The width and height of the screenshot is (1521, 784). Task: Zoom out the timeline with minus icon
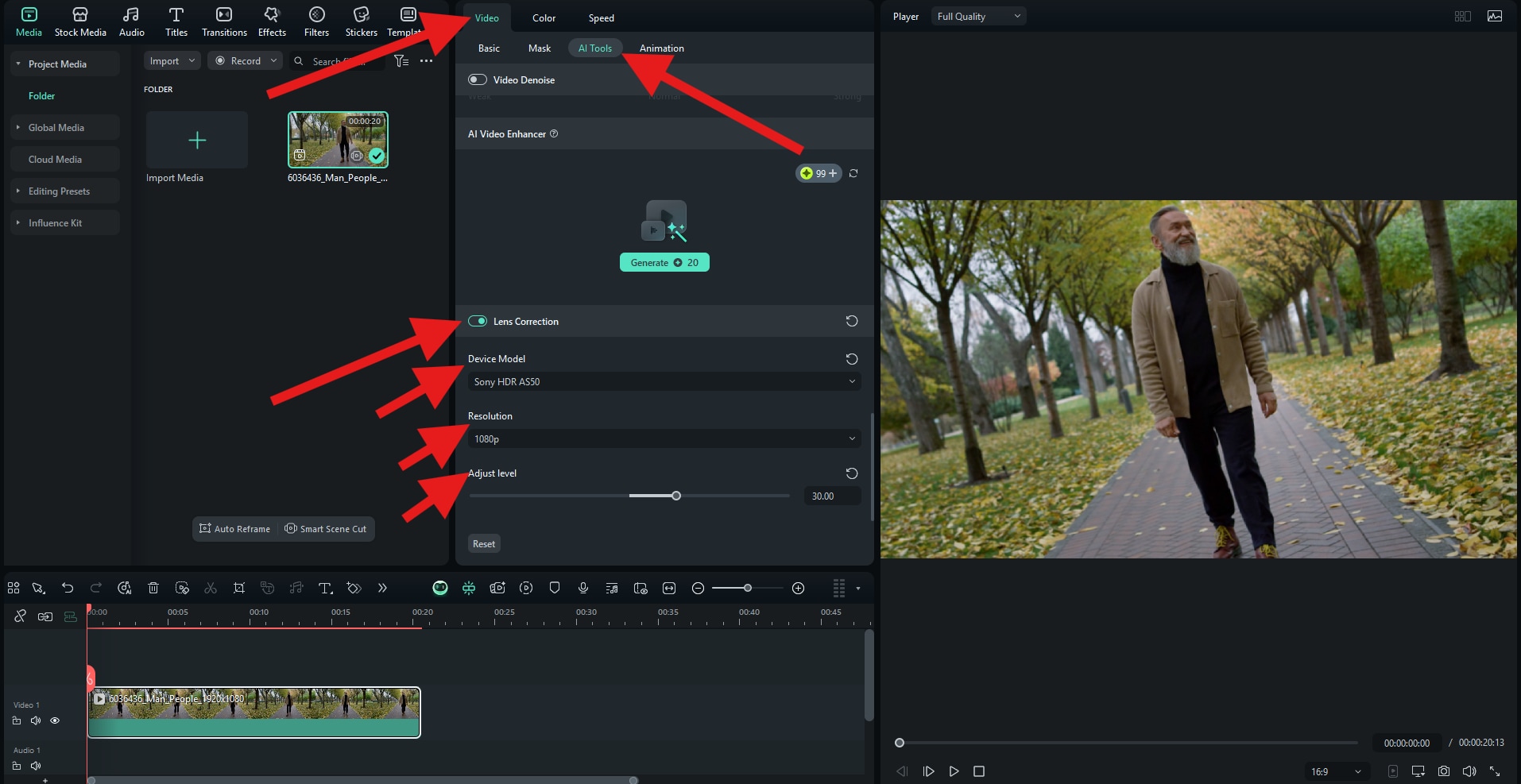coord(698,588)
